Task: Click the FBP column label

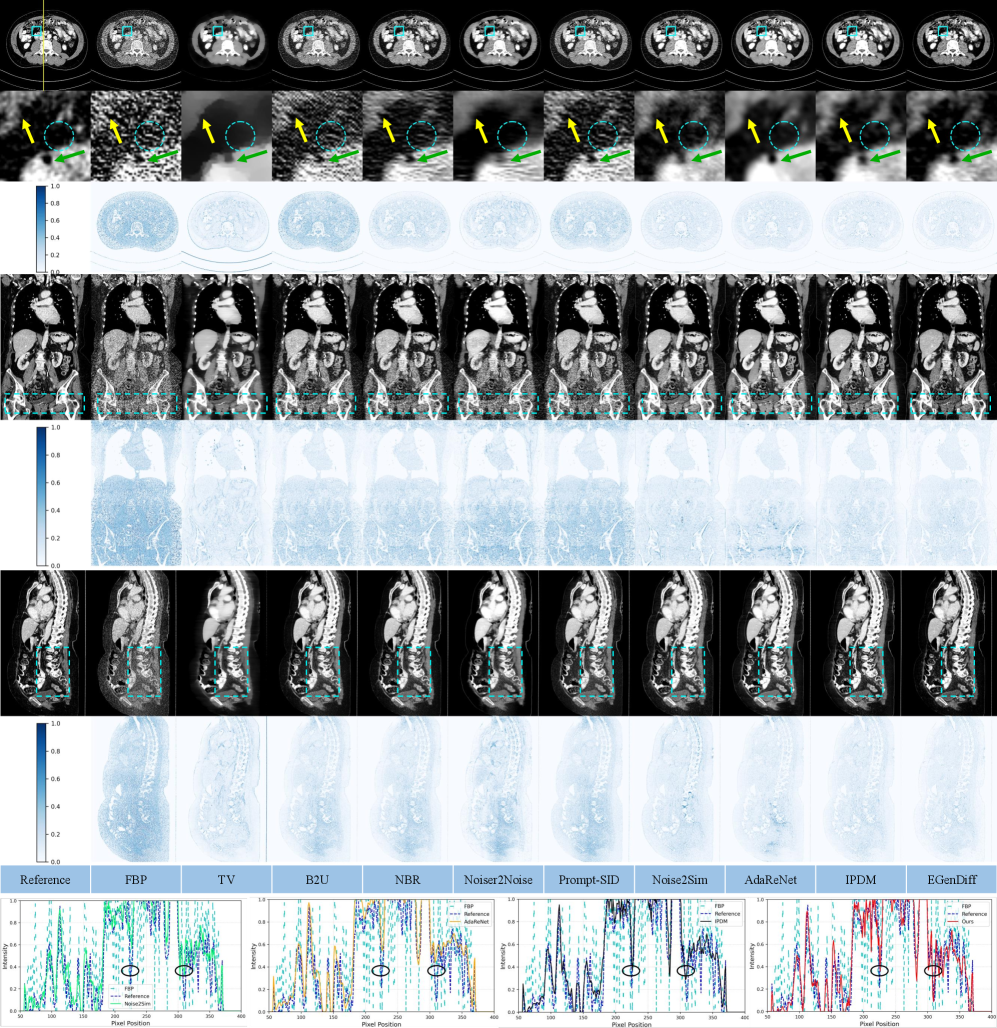Action: tap(136, 879)
